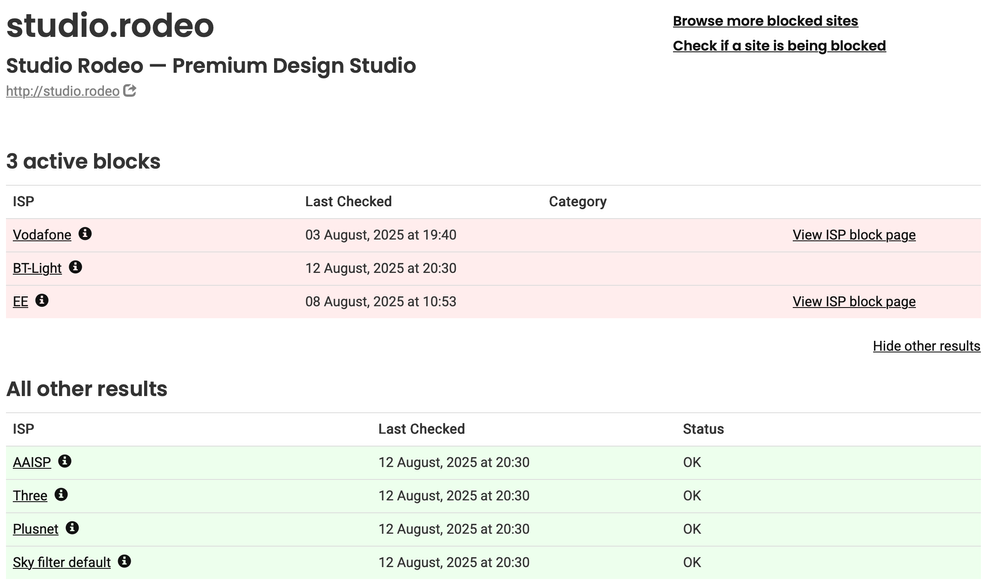Click the info icon next to Three

click(61, 494)
